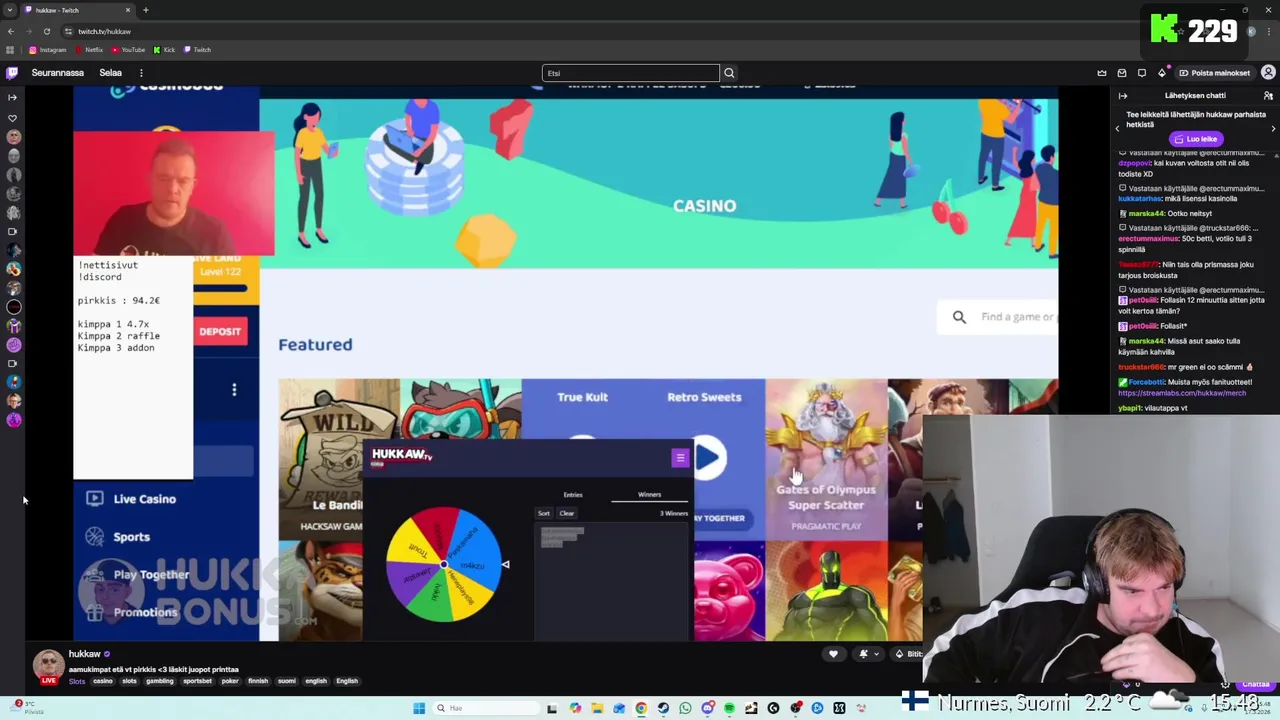Open the Selaa (Browse) tab
This screenshot has height=720, width=1280.
coord(110,73)
